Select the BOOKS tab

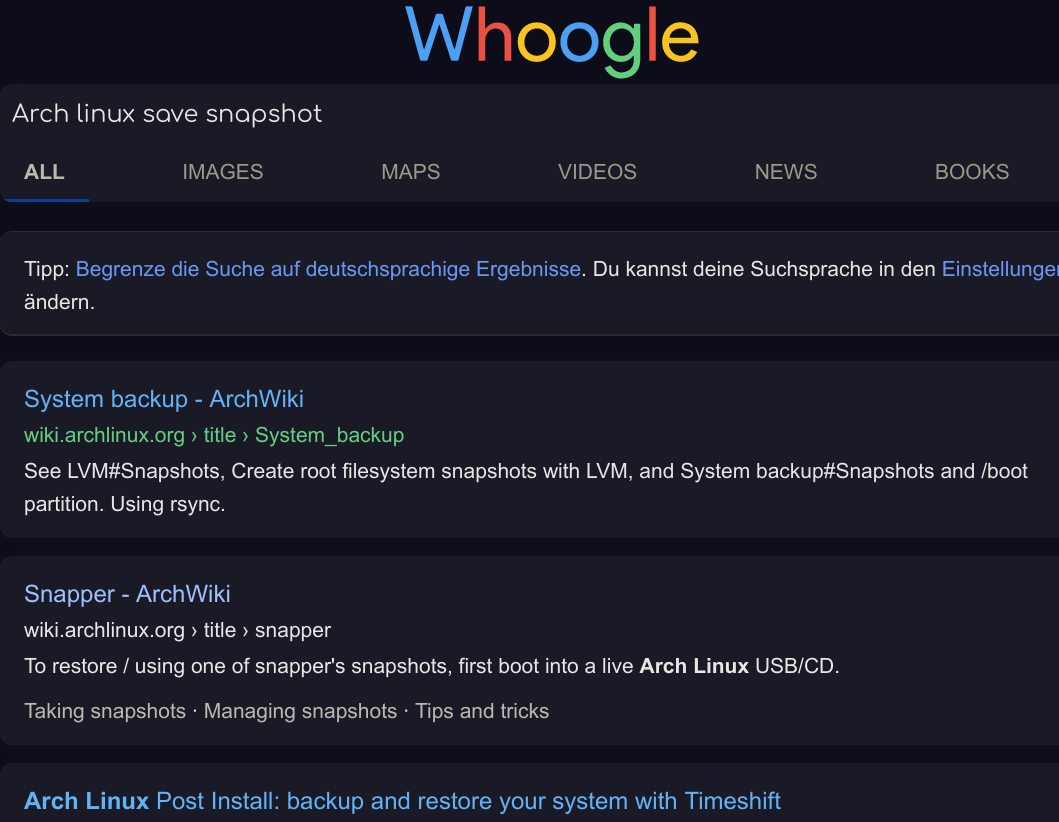click(972, 172)
